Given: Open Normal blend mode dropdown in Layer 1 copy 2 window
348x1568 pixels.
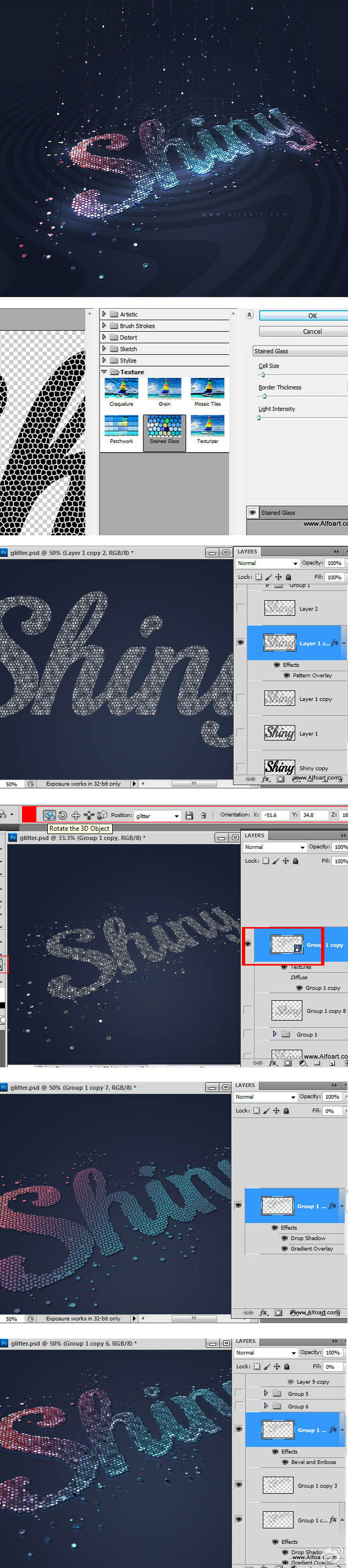Looking at the screenshot, I should [x=267, y=563].
